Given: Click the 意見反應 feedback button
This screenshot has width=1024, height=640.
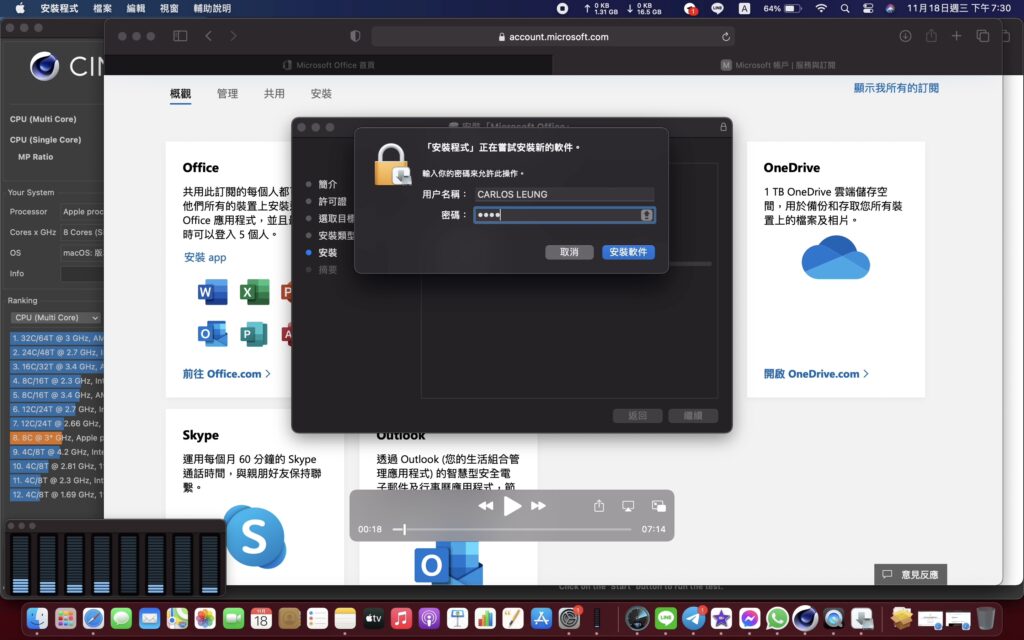Looking at the screenshot, I should pyautogui.click(x=910, y=575).
